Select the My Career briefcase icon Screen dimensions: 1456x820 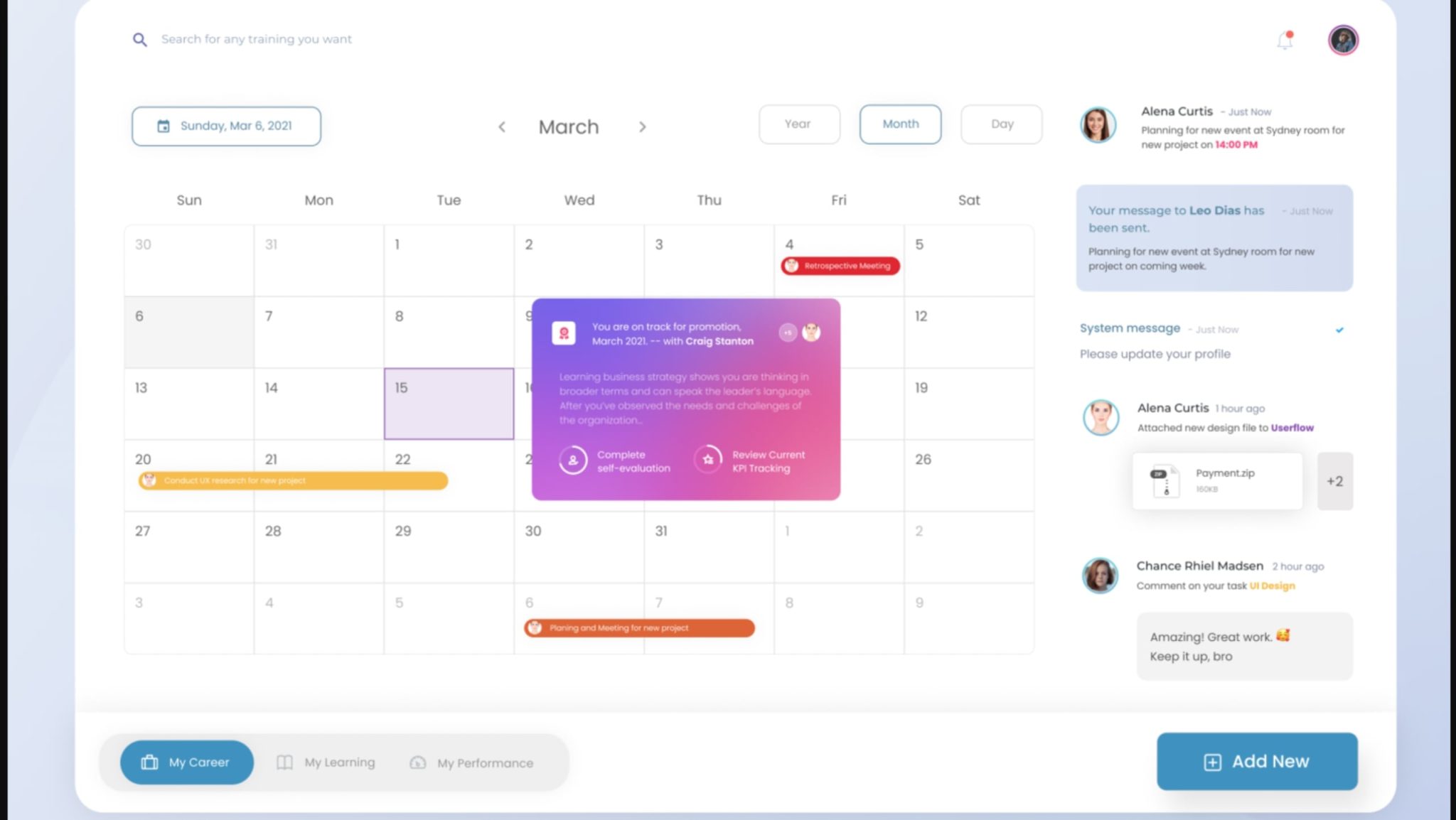click(x=149, y=762)
